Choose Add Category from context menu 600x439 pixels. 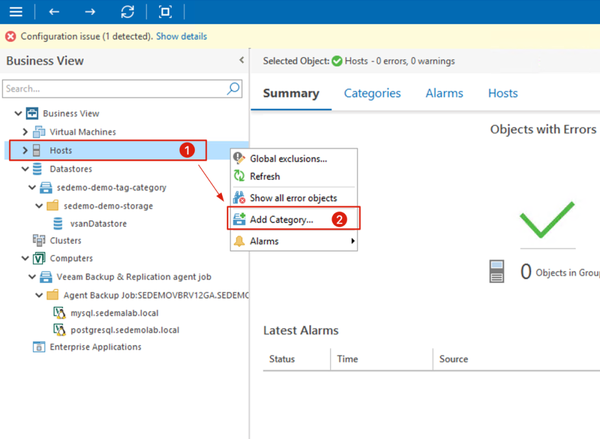tap(280, 219)
